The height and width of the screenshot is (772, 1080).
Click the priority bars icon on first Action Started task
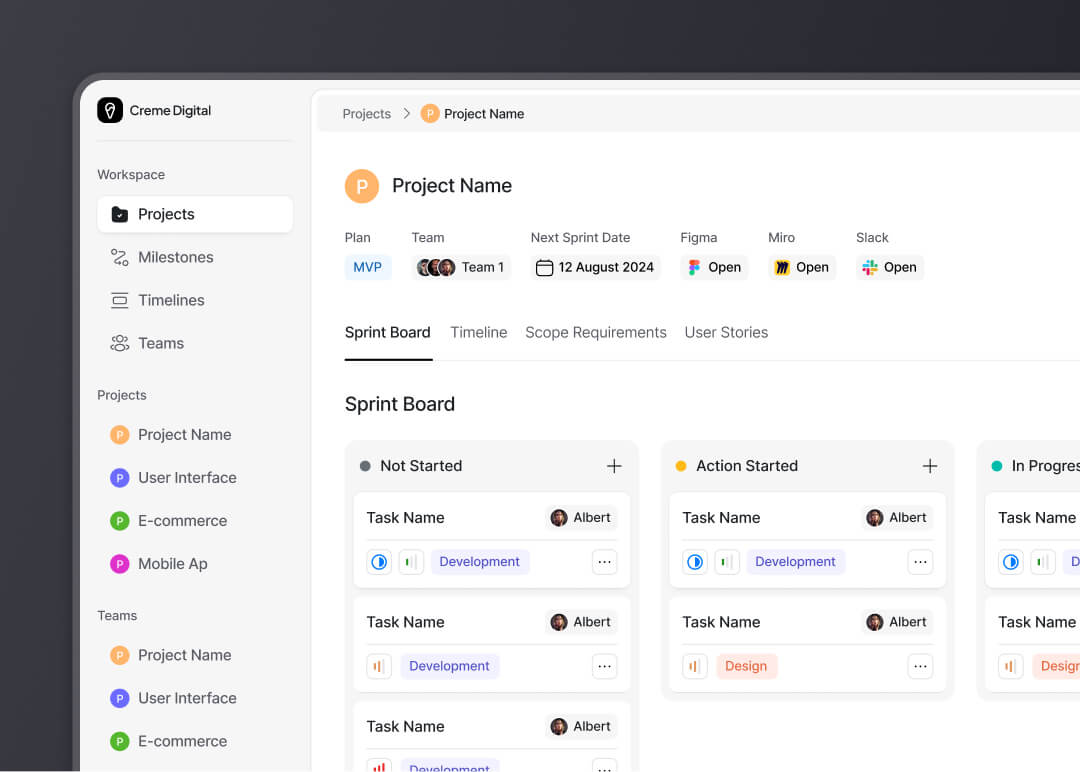pyautogui.click(x=727, y=562)
